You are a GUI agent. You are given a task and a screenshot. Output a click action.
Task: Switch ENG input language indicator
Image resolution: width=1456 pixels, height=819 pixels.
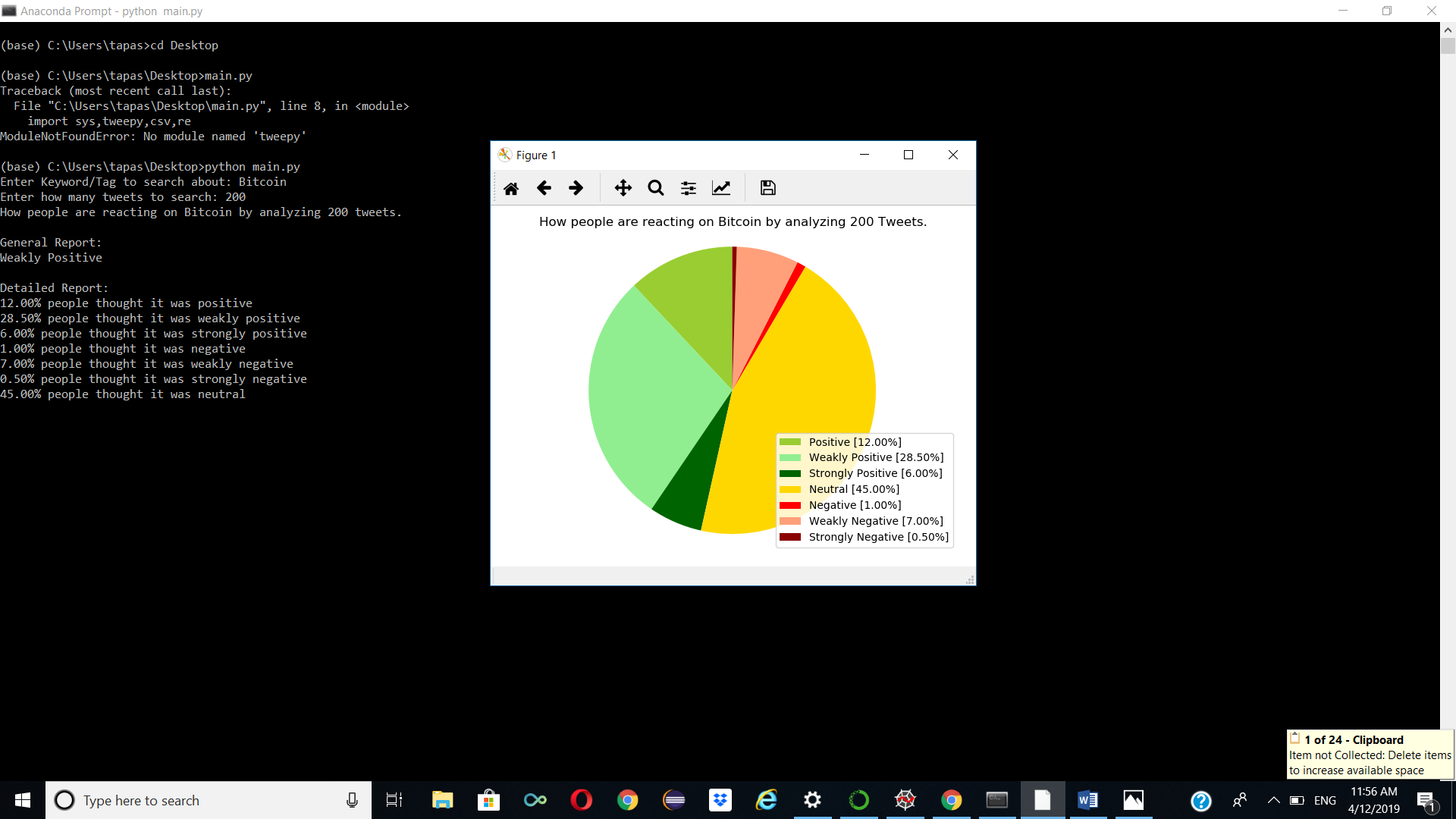coord(1325,800)
